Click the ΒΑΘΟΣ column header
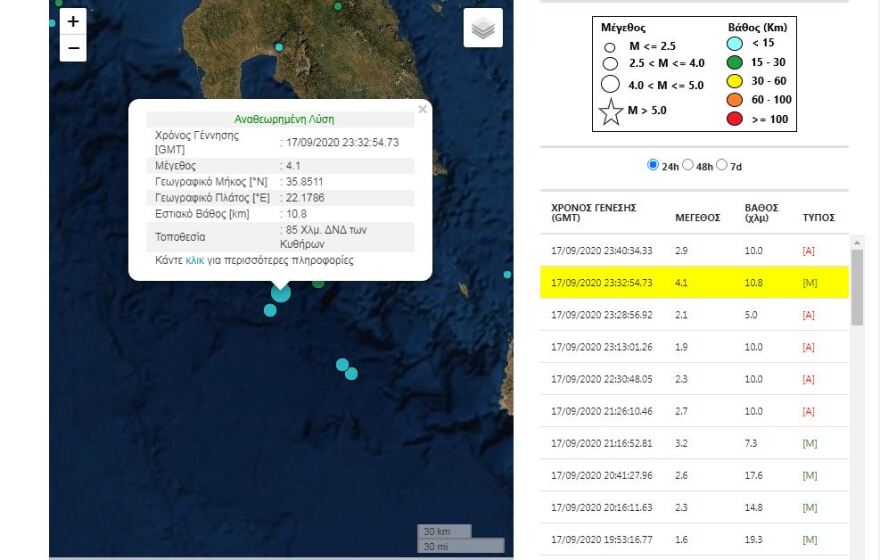This screenshot has height=560, width=880. pyautogui.click(x=762, y=212)
